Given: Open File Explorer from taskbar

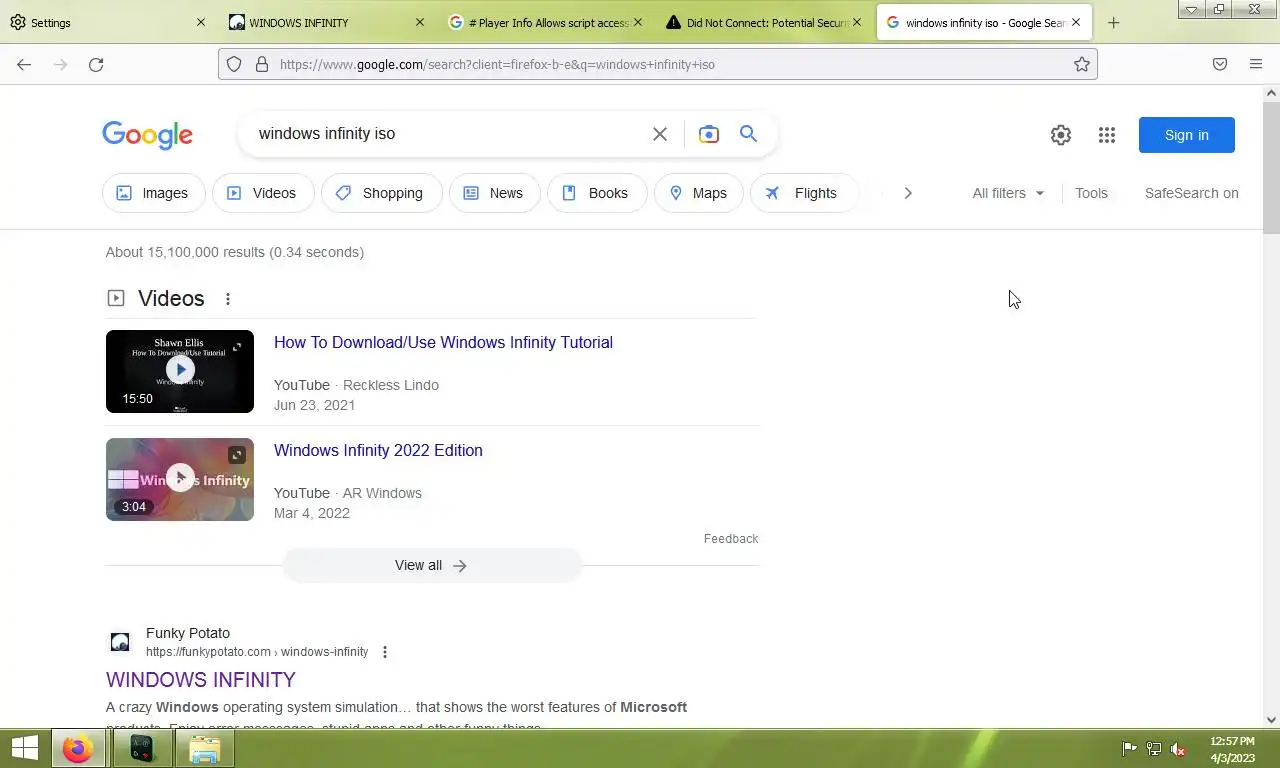Looking at the screenshot, I should pyautogui.click(x=205, y=748).
